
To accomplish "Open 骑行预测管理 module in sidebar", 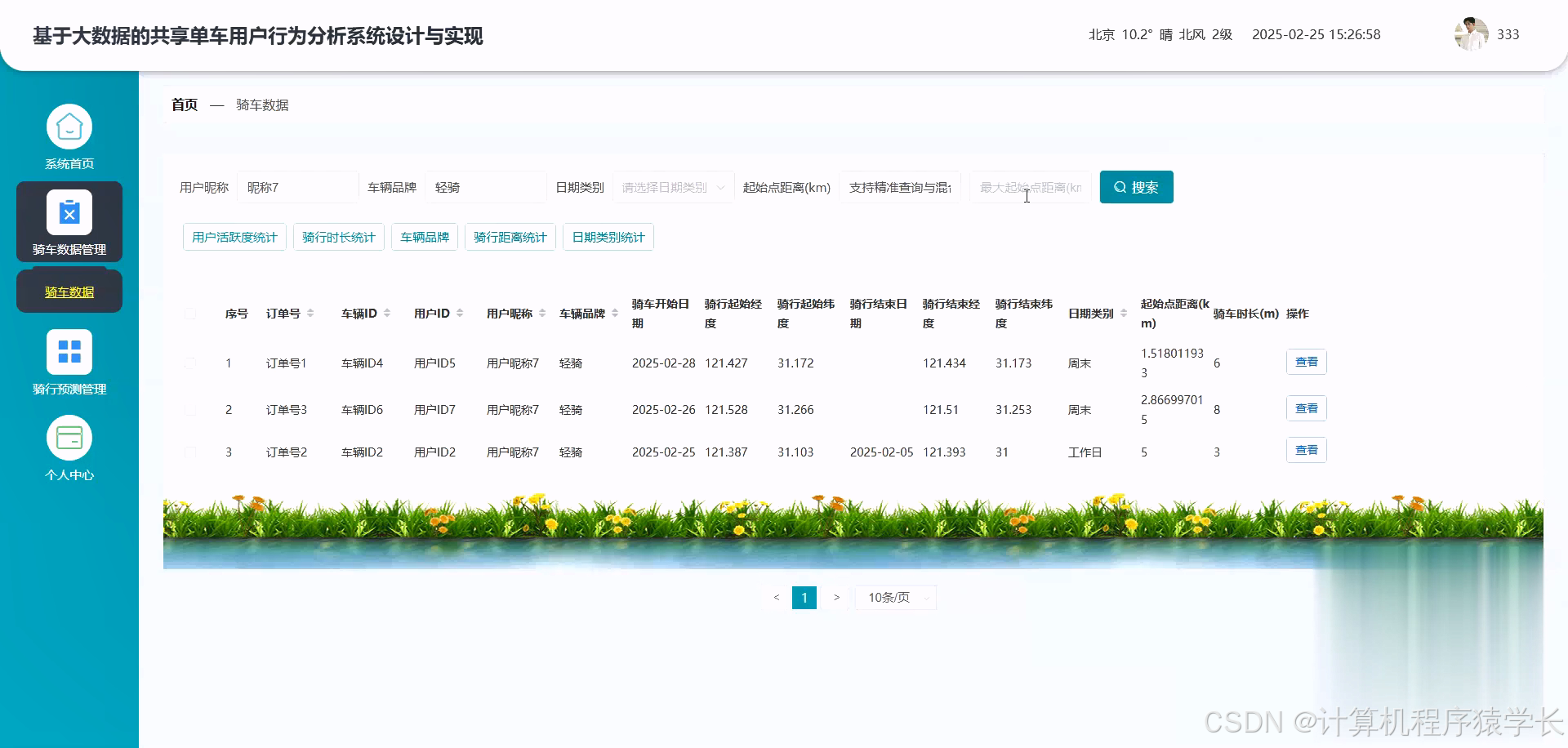I will (69, 362).
